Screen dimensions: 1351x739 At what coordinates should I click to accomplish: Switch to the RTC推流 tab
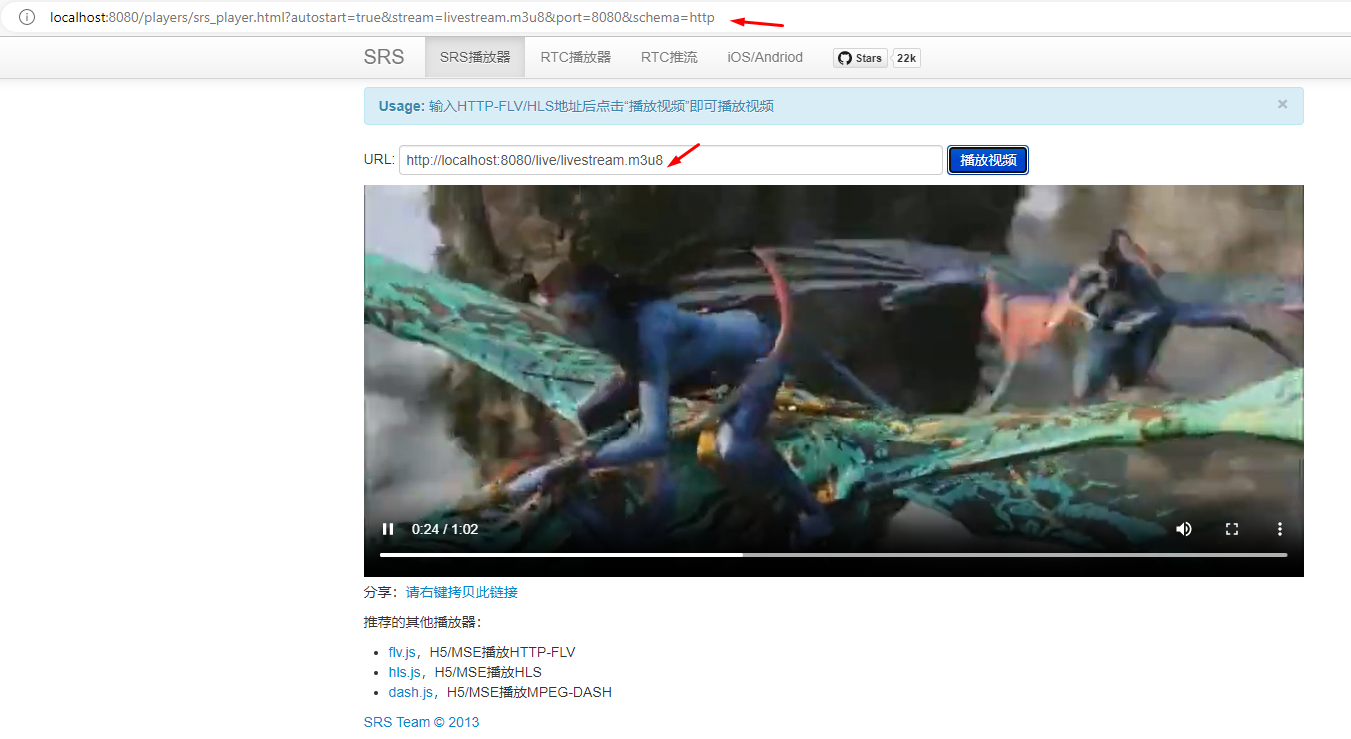tap(669, 57)
